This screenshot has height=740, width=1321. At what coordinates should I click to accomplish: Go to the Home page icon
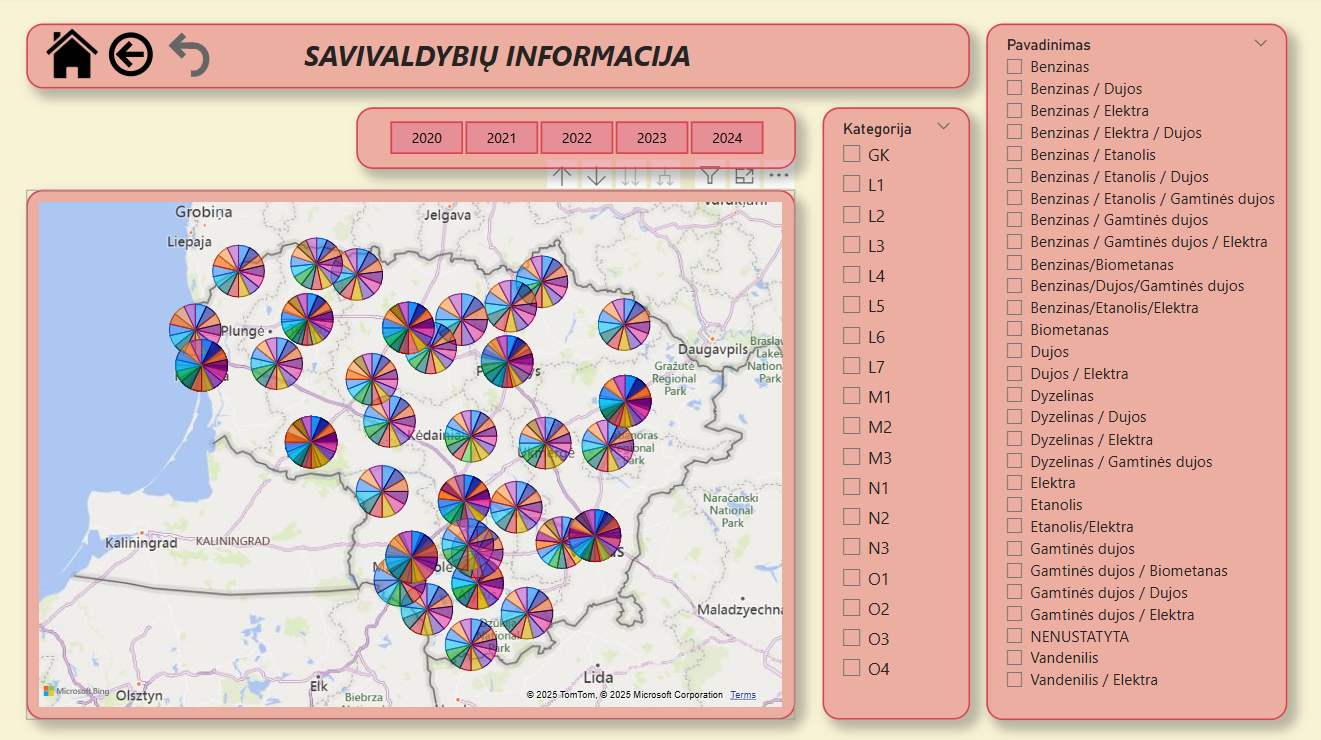pyautogui.click(x=72, y=54)
